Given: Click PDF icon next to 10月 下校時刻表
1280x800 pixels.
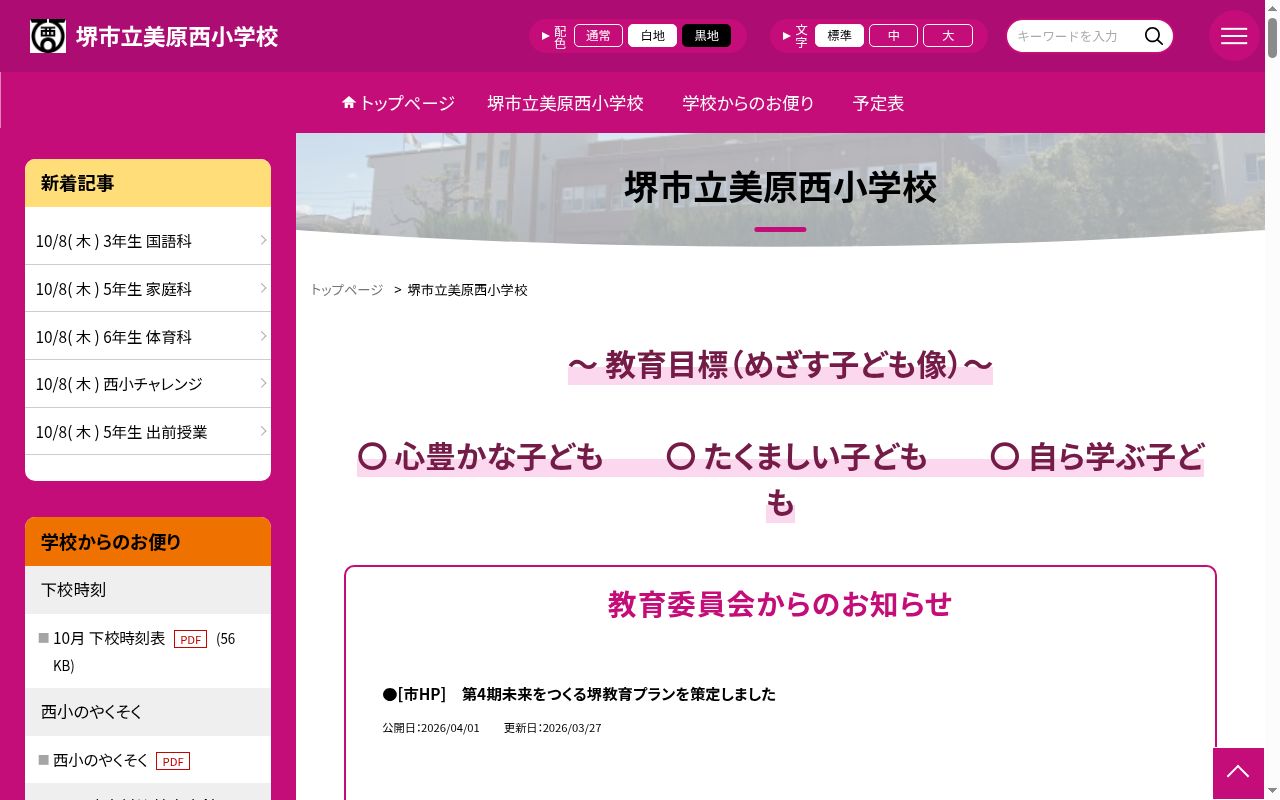Looking at the screenshot, I should pos(190,639).
